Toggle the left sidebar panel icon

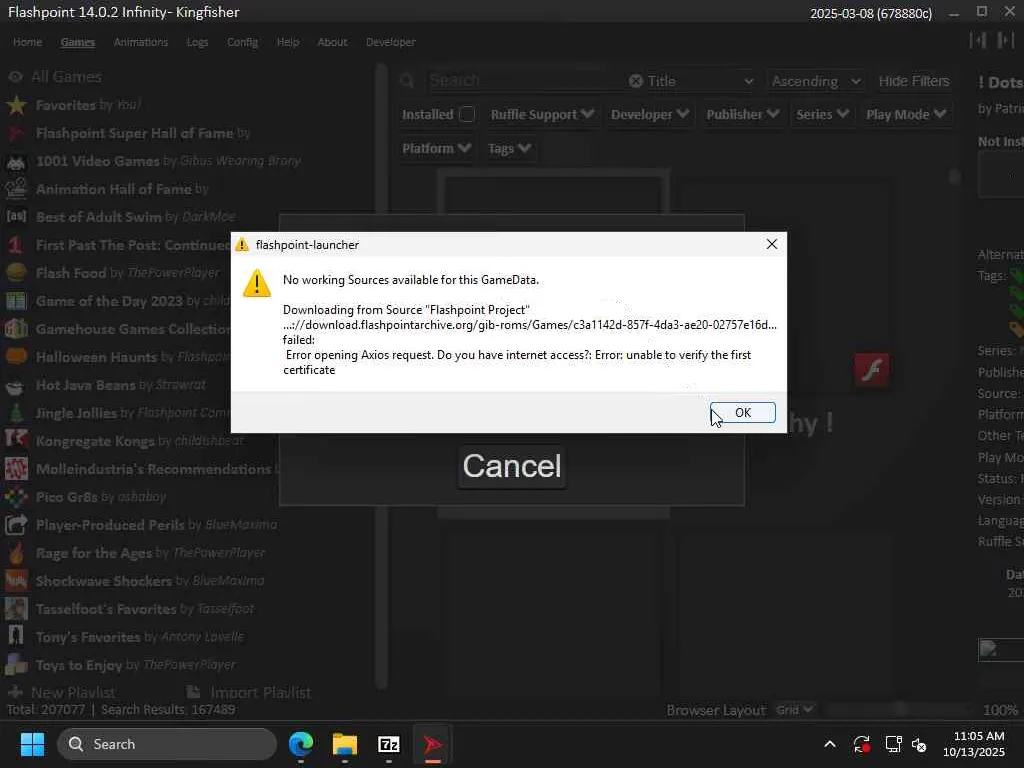tap(978, 40)
